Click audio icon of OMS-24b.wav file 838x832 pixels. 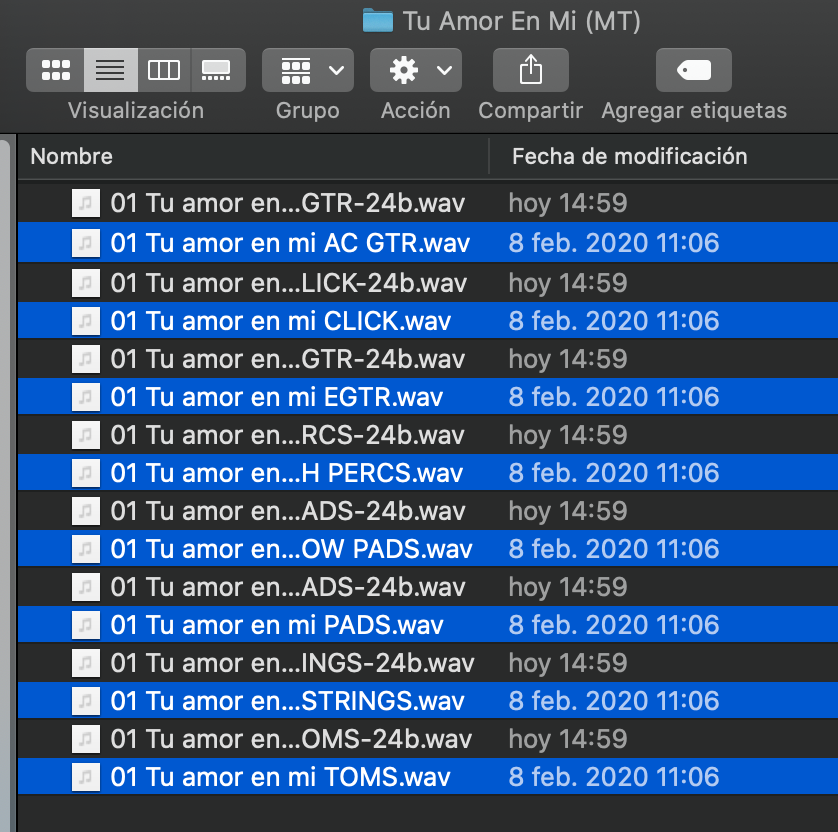pyautogui.click(x=86, y=738)
